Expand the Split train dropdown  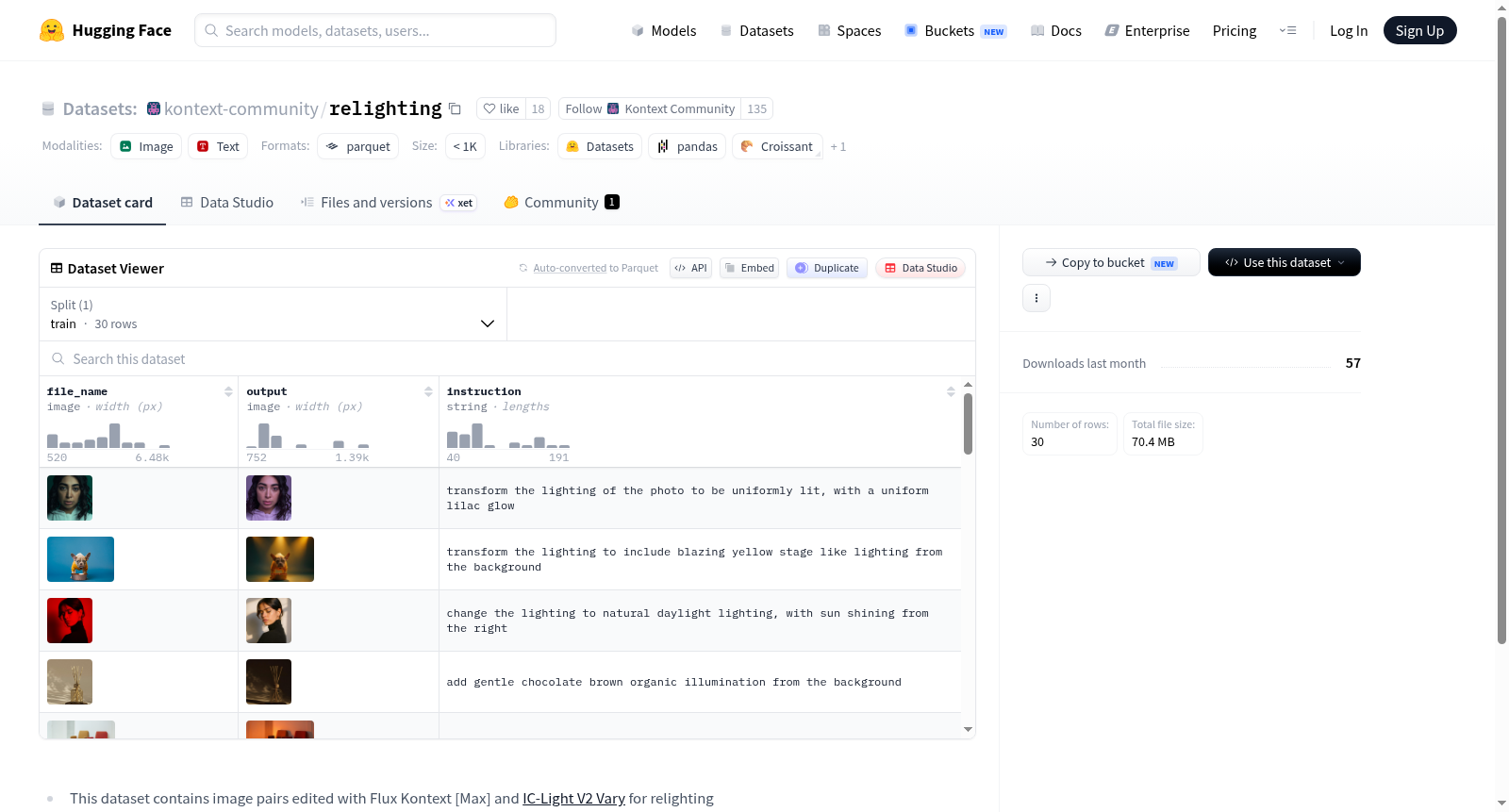coord(273,314)
